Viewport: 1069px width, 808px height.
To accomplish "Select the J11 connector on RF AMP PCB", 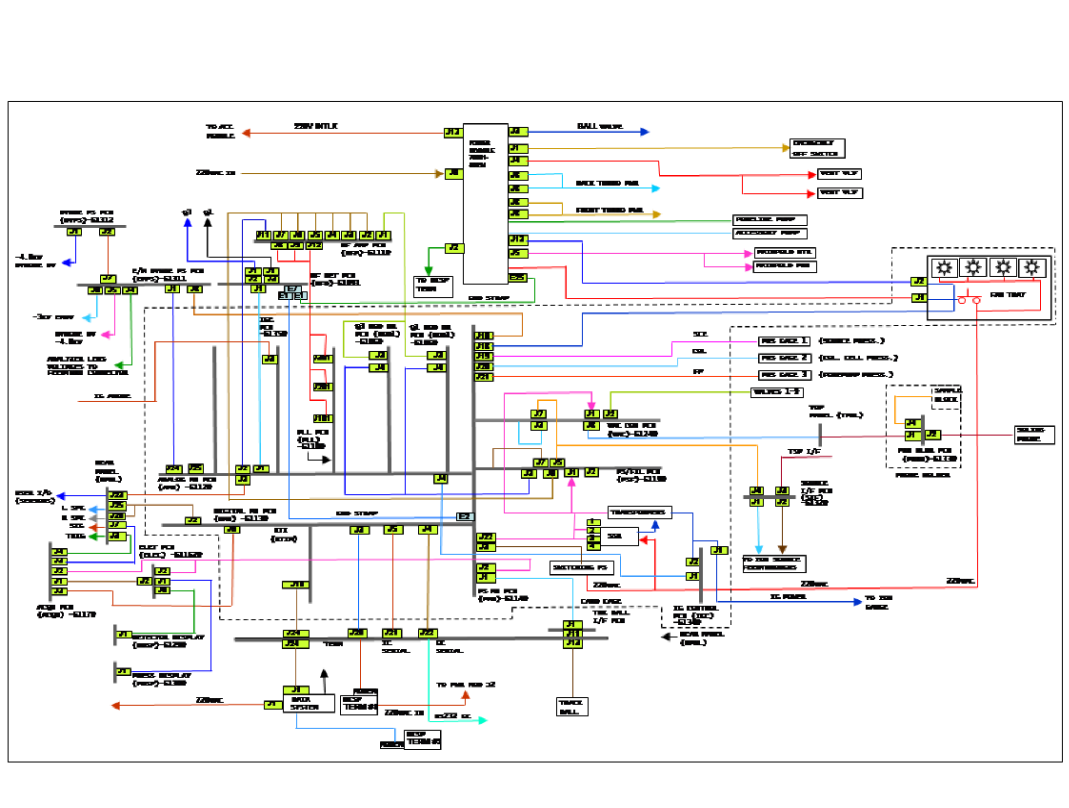I will [x=263, y=235].
